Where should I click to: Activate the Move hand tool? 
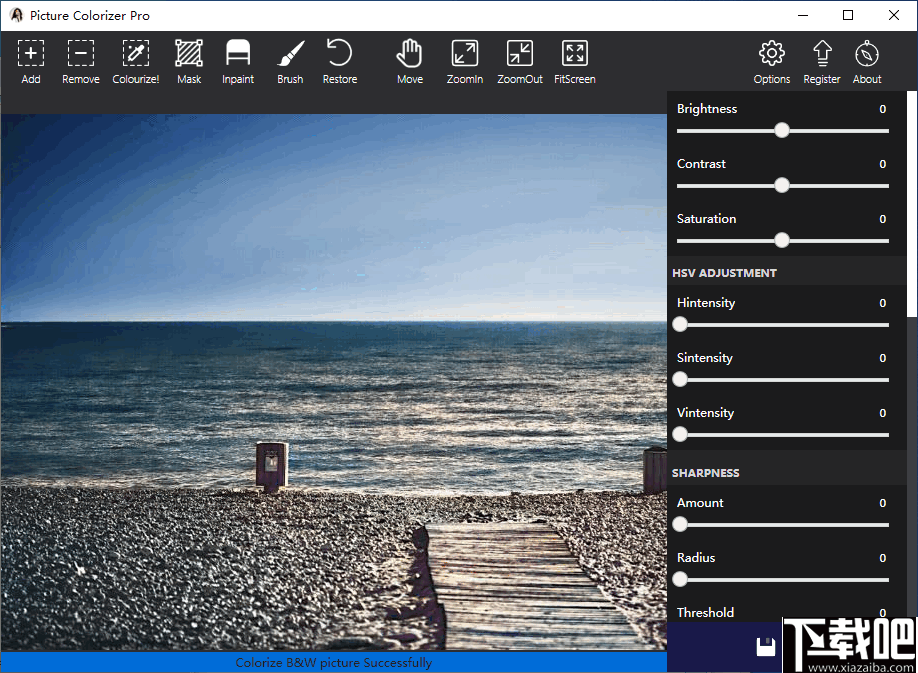coord(409,60)
